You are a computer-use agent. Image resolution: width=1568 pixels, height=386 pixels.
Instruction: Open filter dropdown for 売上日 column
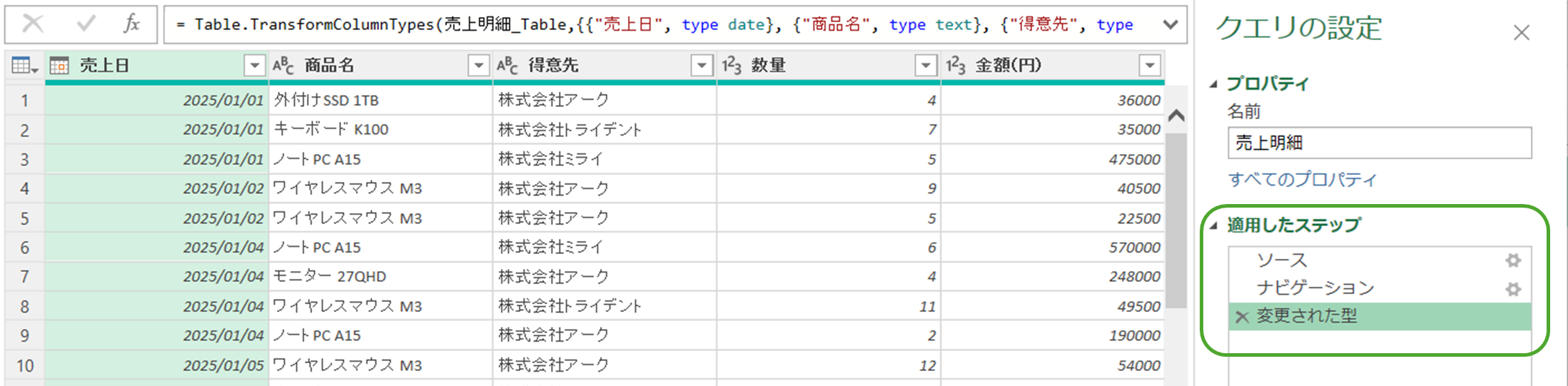click(x=254, y=66)
